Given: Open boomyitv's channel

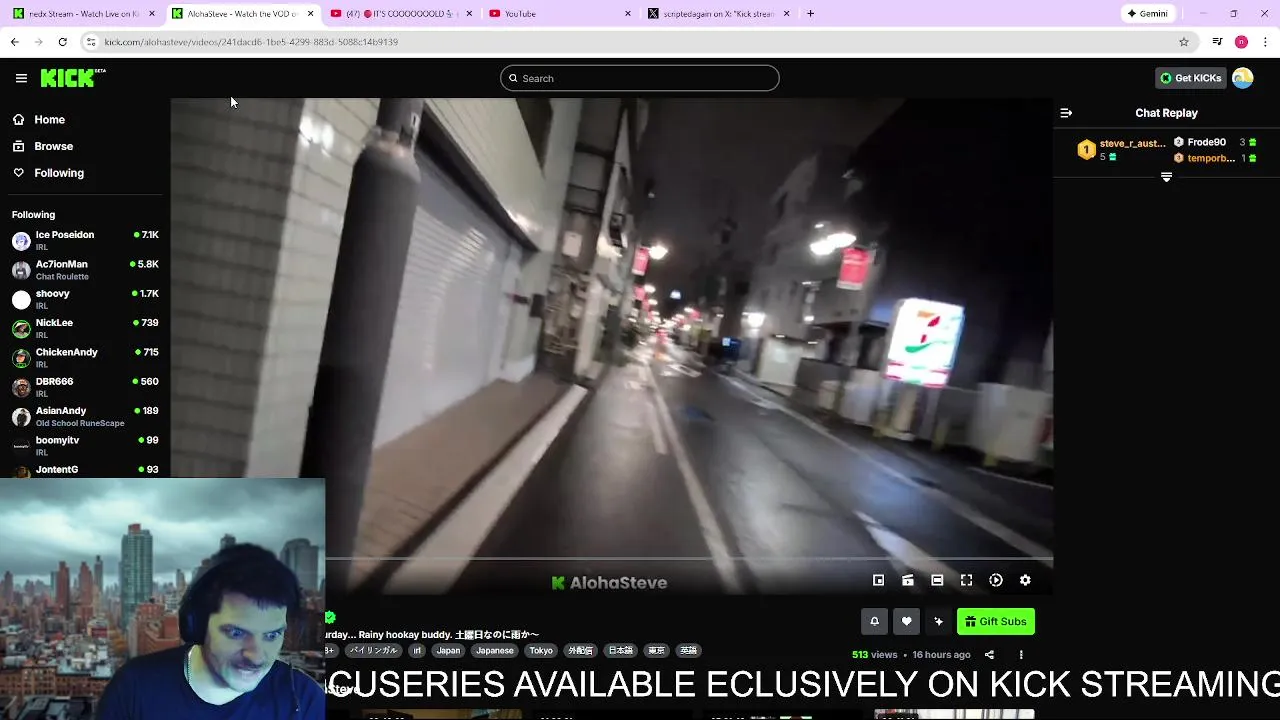Looking at the screenshot, I should (85, 445).
